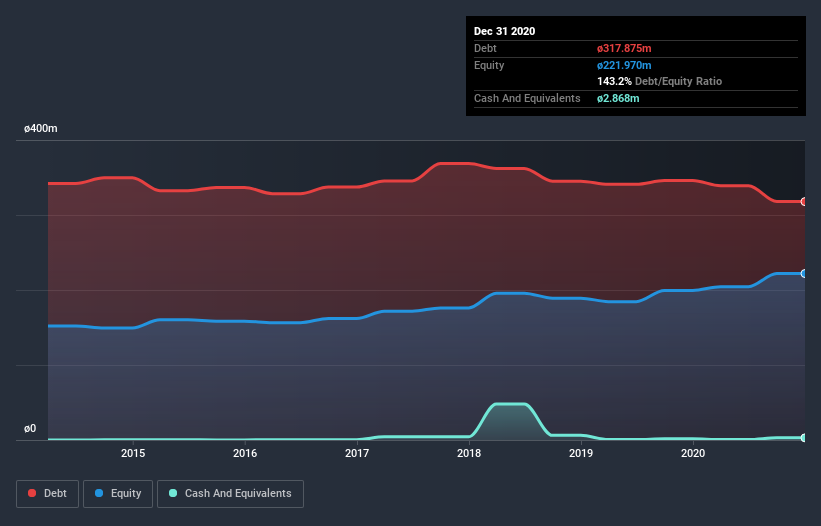Click the ø221.970m equity value

[624, 65]
